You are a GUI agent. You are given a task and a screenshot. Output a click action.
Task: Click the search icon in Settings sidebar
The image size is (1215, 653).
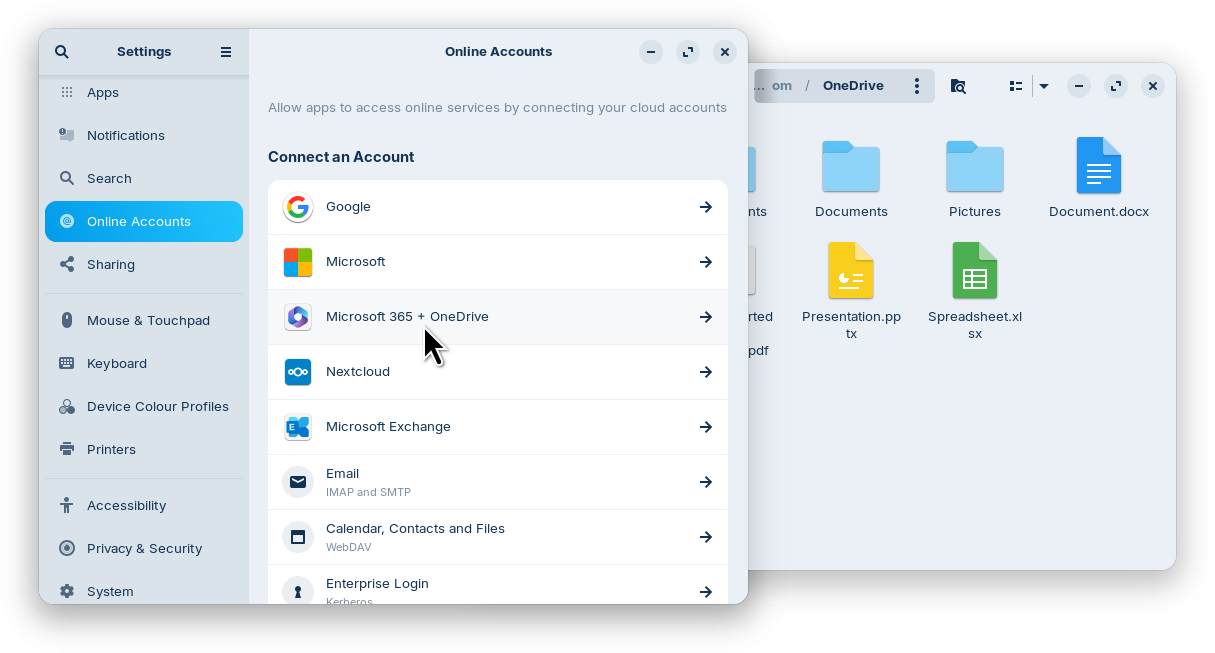click(61, 51)
